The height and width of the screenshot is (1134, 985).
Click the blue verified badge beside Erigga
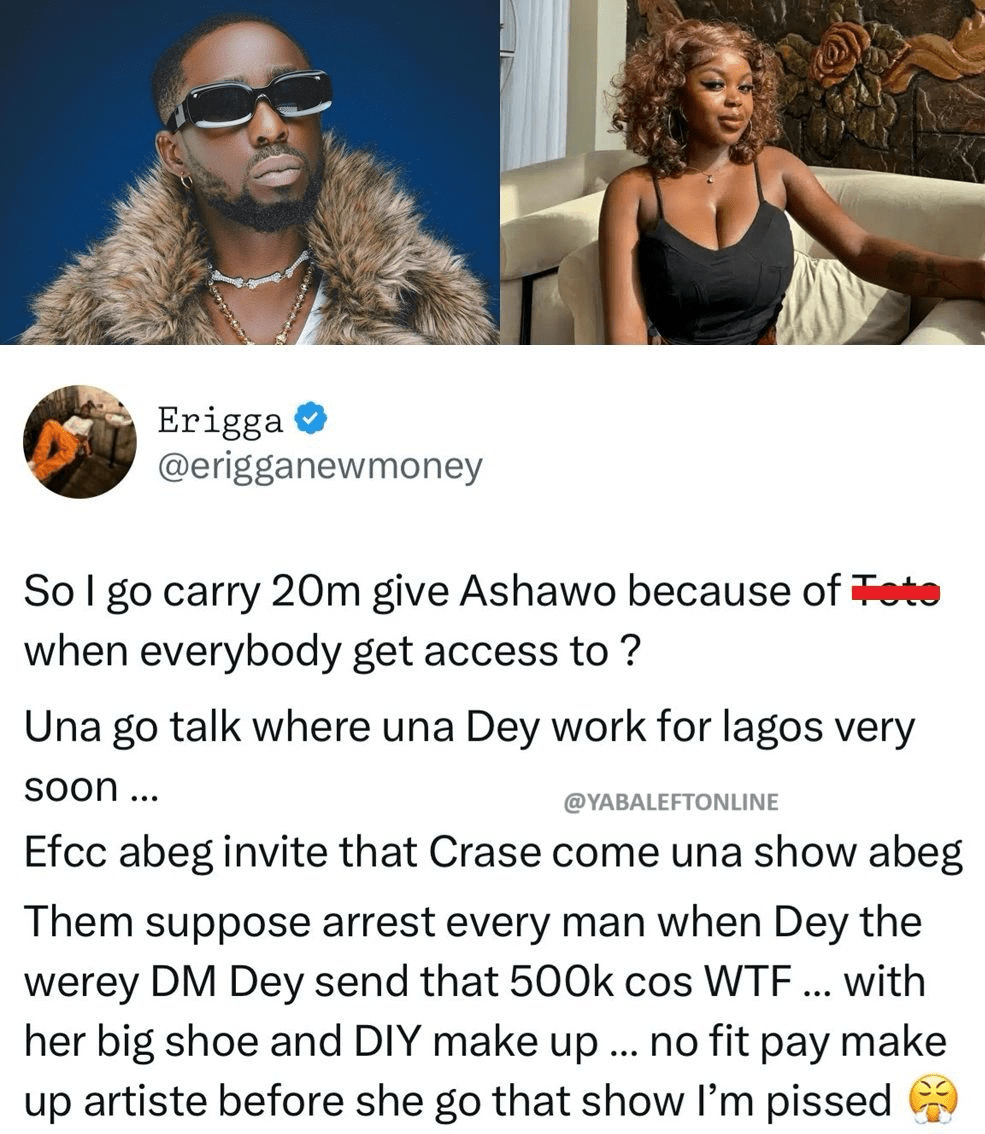311,419
